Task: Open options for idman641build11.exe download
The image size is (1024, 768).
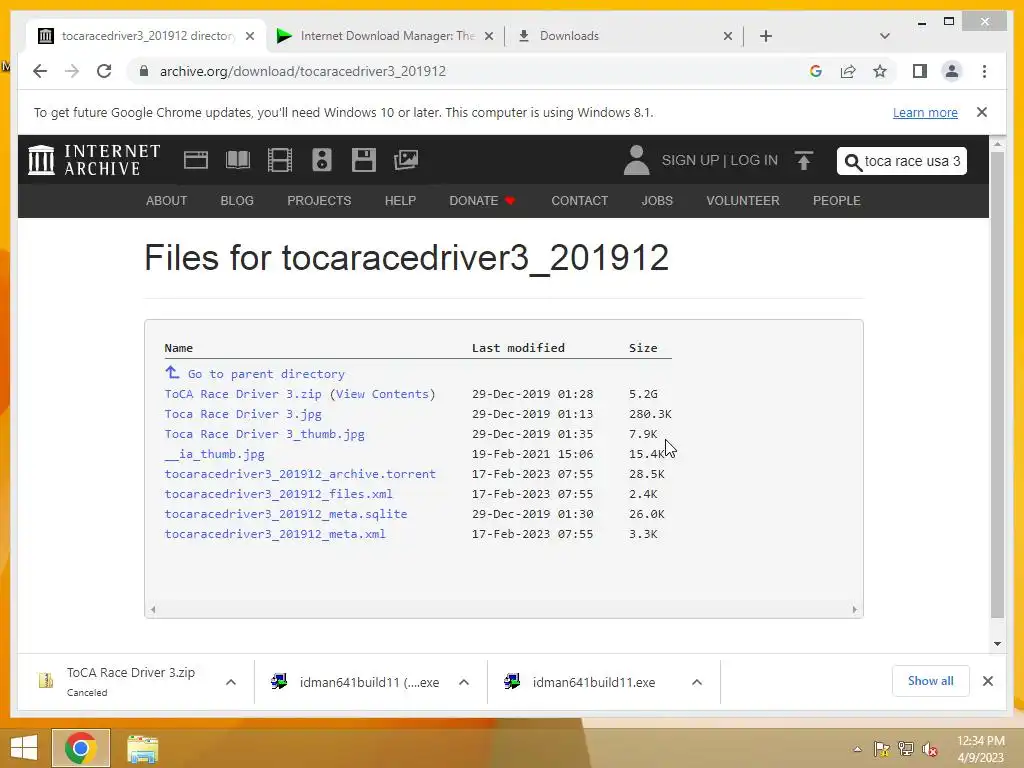Action: pos(697,682)
